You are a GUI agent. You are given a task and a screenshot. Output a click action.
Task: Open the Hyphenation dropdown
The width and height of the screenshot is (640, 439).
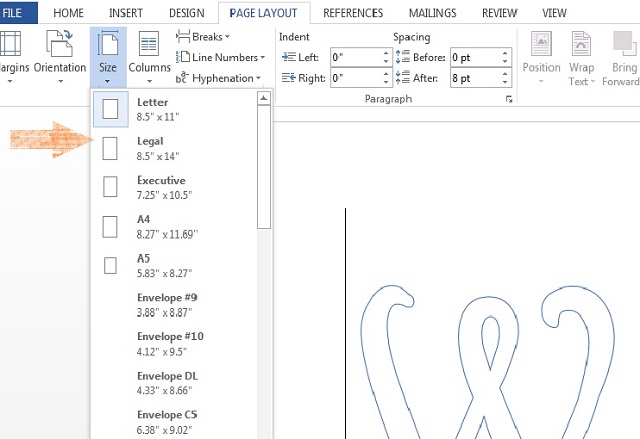(218, 78)
